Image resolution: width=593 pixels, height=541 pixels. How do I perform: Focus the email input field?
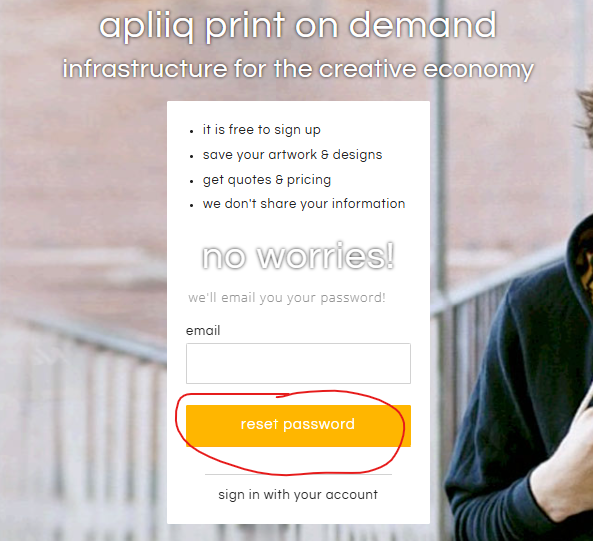298,363
